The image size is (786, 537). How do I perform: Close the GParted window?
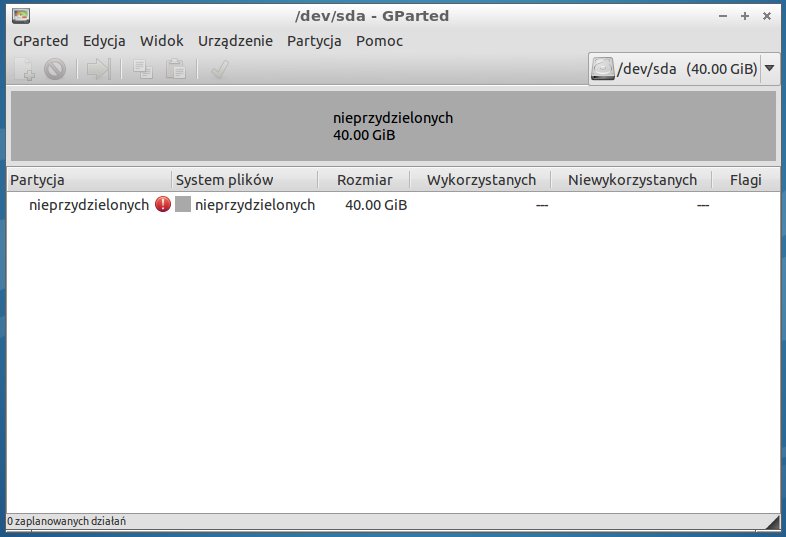tap(766, 16)
